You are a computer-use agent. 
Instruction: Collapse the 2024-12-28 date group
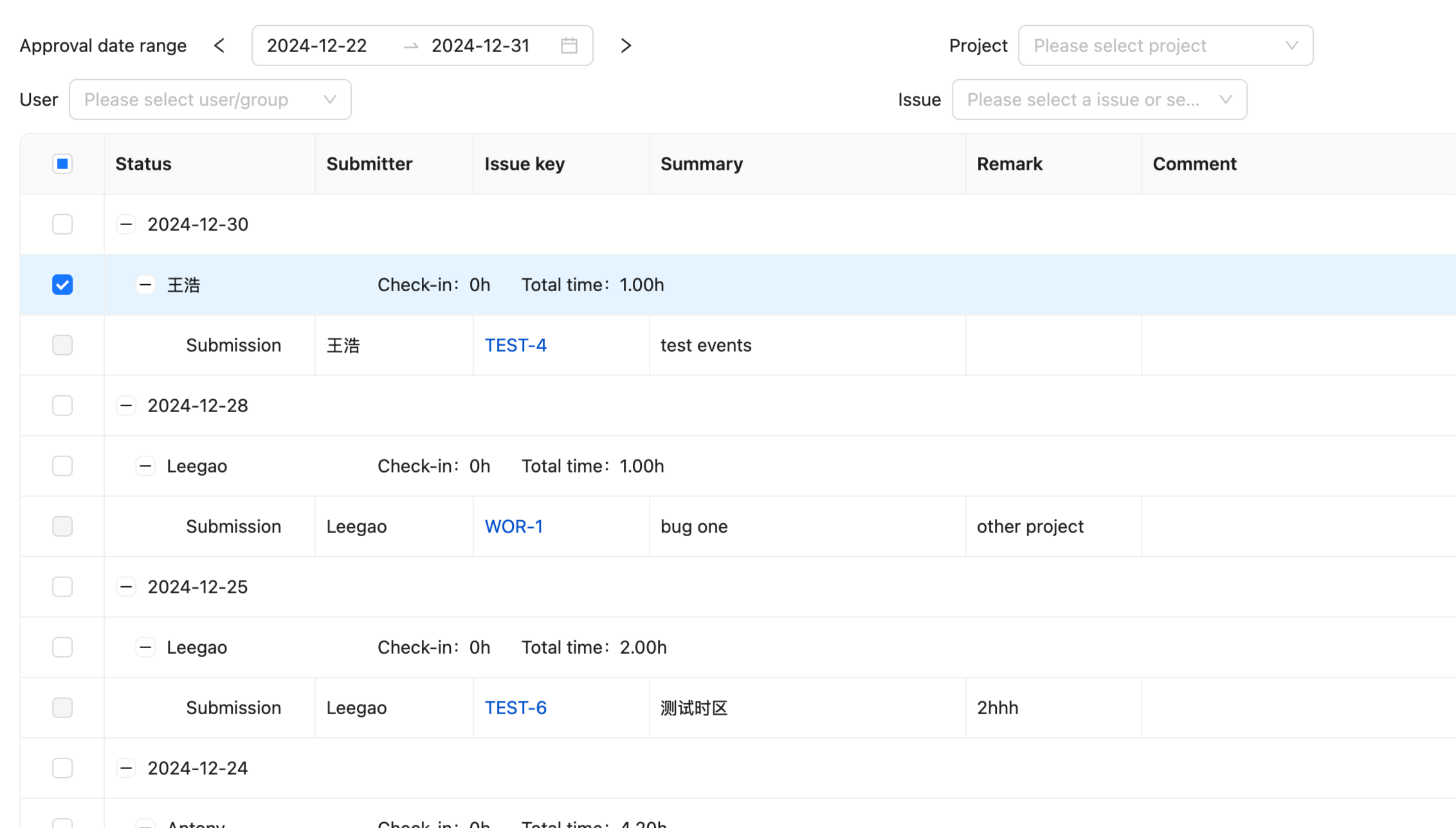click(126, 406)
